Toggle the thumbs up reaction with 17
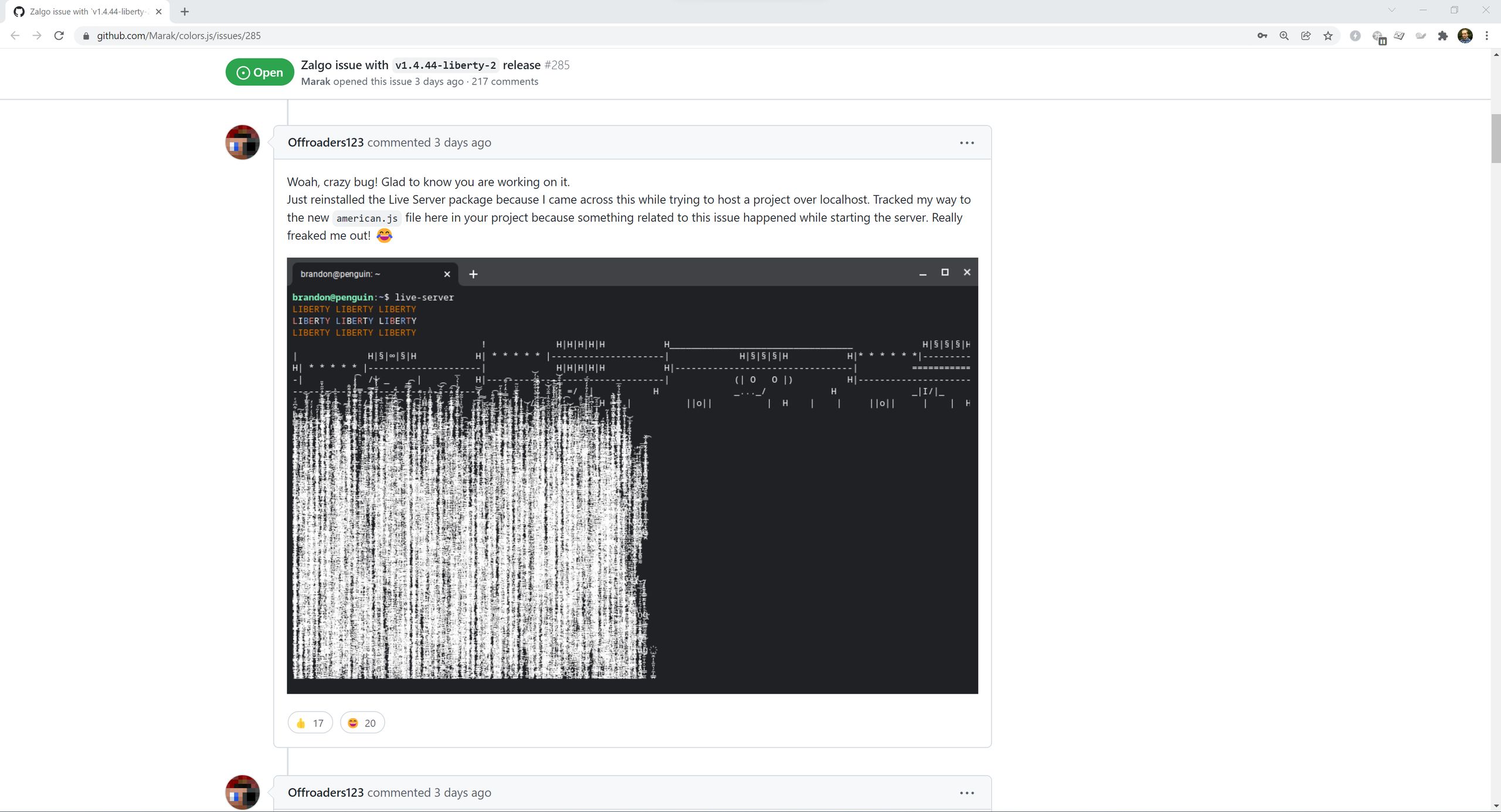The height and width of the screenshot is (812, 1501). click(310, 723)
